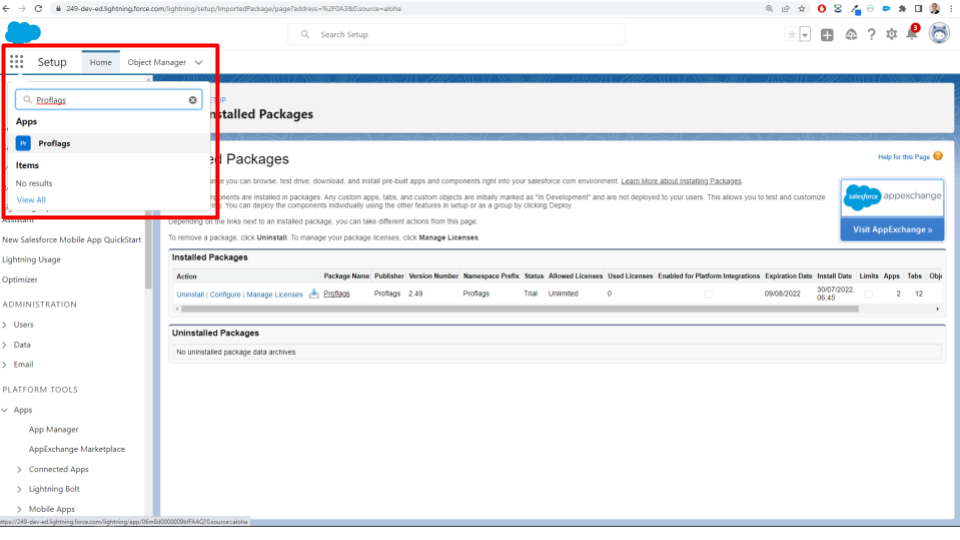960x540 pixels.
Task: Click the Salesforce cloud logo
Action: 23,32
